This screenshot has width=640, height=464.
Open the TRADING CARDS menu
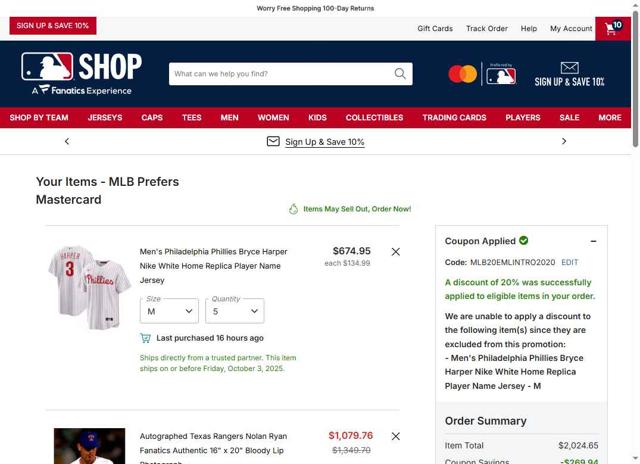click(454, 118)
